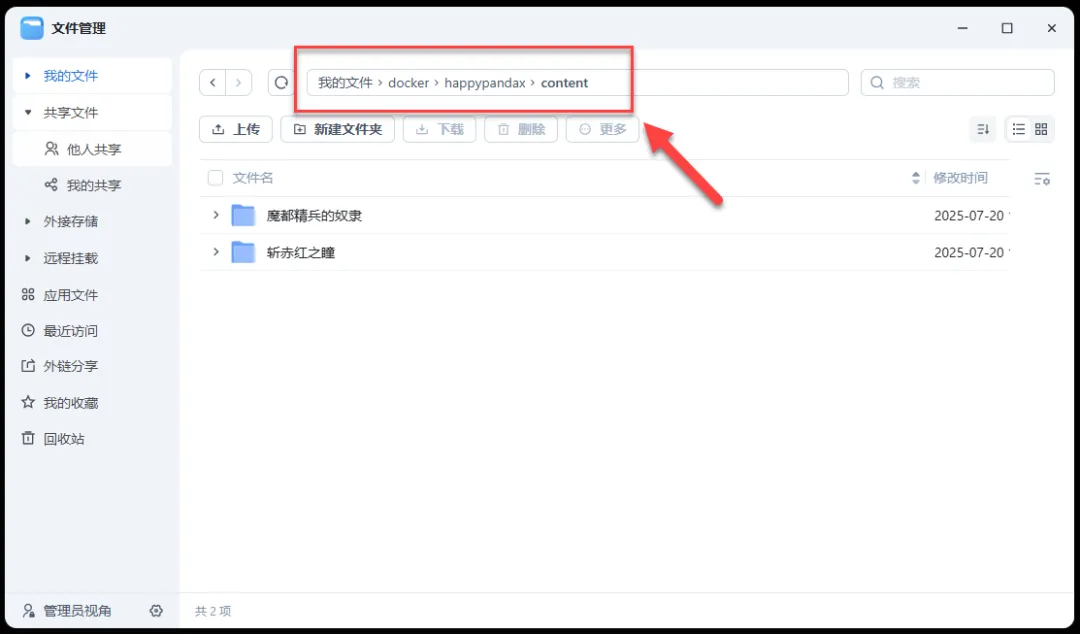Go forward to next folder
Screen dimensions: 1080x634
(x=238, y=83)
